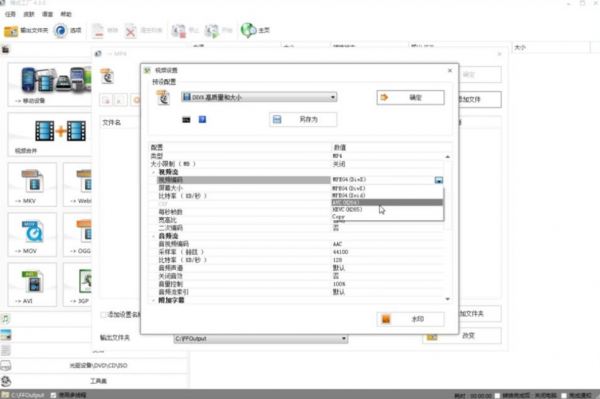Open the picture category icon
Viewport: 600px width, 399px height.
[x=6, y=335]
